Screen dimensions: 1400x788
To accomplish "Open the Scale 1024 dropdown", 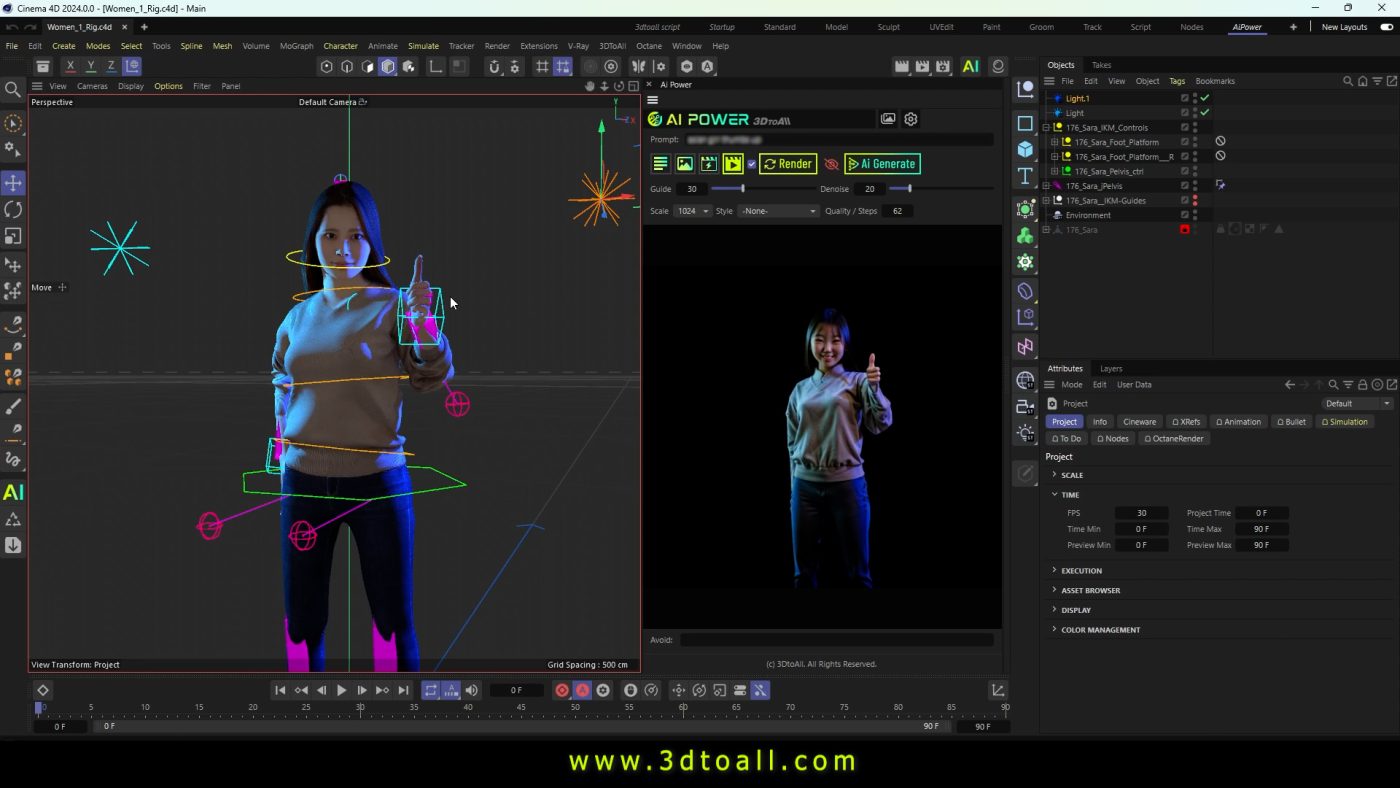I will [x=693, y=211].
